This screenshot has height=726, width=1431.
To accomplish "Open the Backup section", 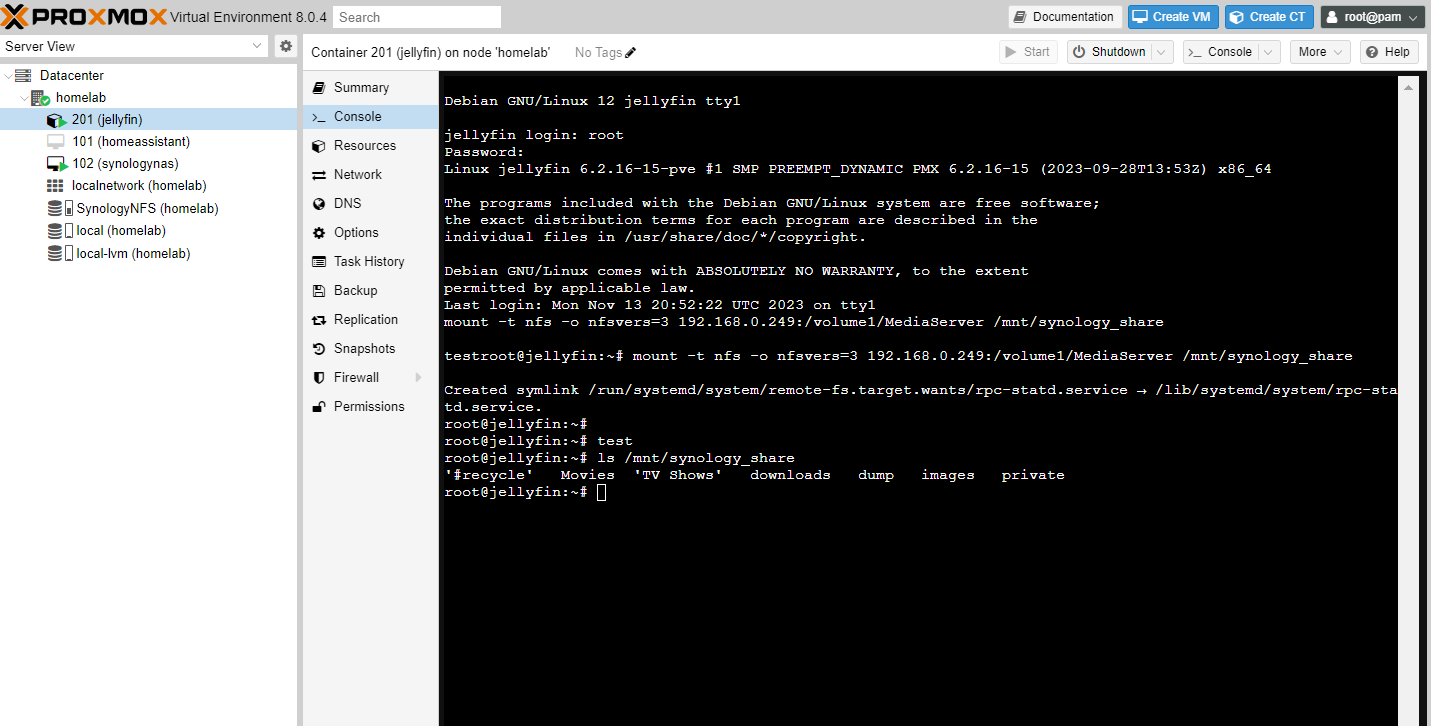I will (369, 290).
